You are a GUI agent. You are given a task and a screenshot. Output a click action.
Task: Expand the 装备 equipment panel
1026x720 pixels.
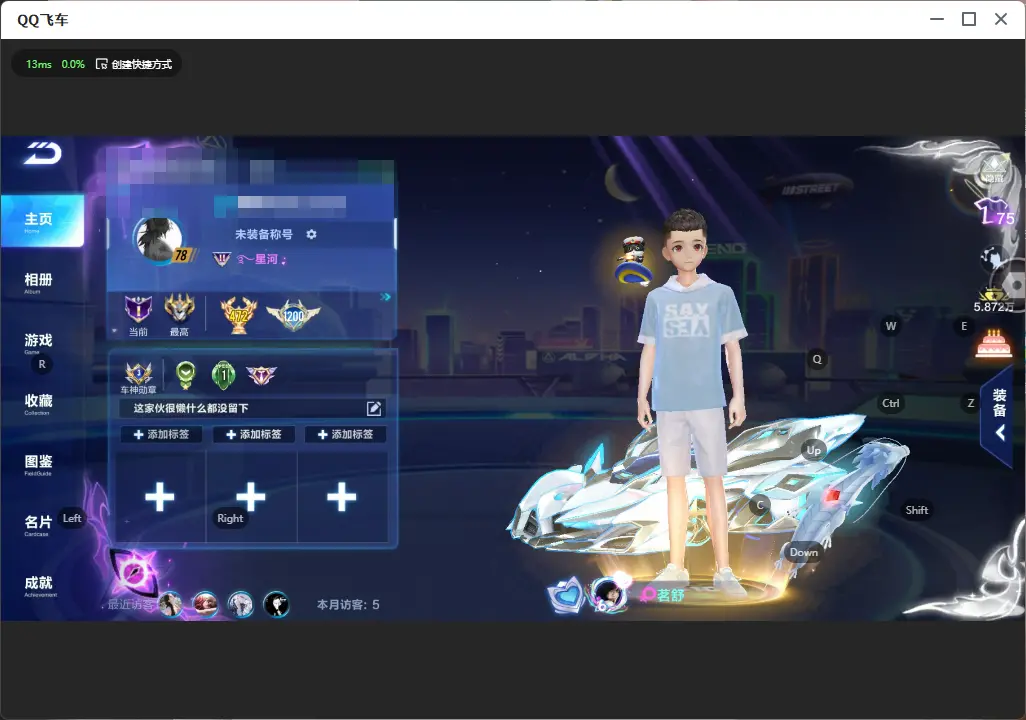[x=999, y=414]
